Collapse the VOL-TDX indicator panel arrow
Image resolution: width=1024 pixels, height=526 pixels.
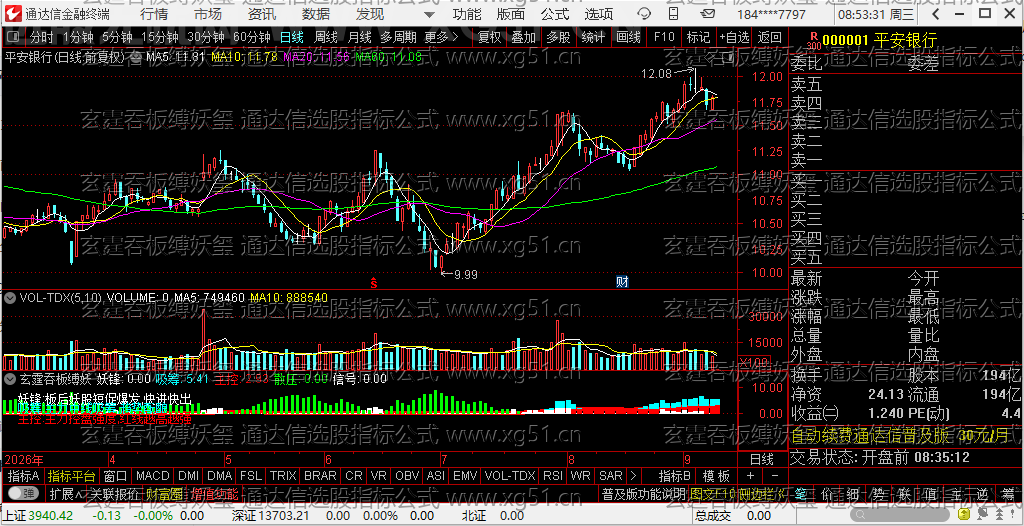pyautogui.click(x=10, y=297)
